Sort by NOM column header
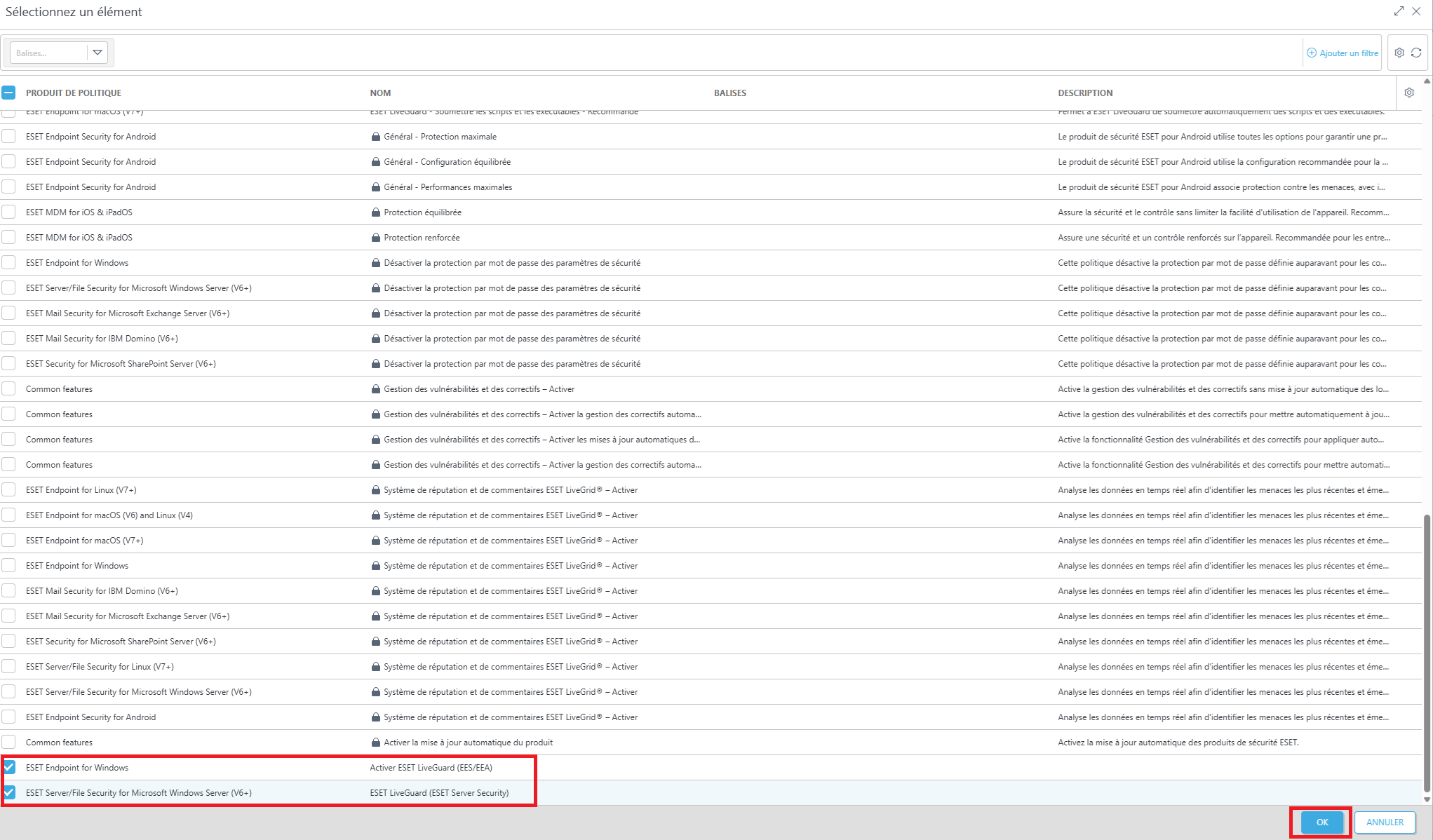This screenshot has height=840, width=1433. coord(380,93)
